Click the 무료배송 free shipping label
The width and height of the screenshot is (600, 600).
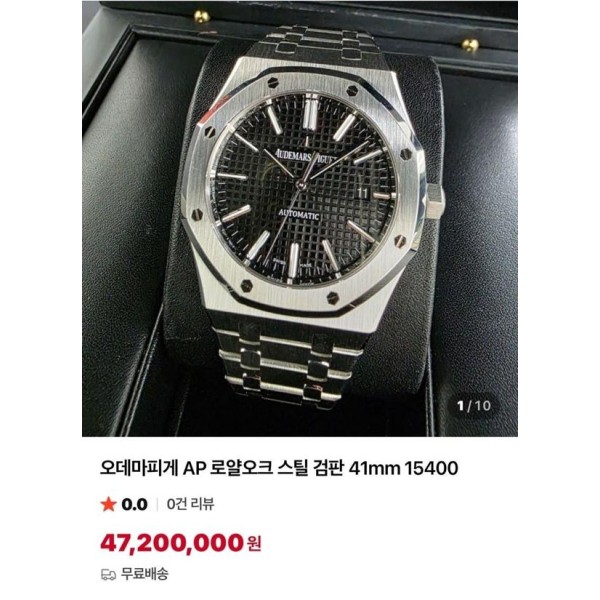pyautogui.click(x=145, y=574)
